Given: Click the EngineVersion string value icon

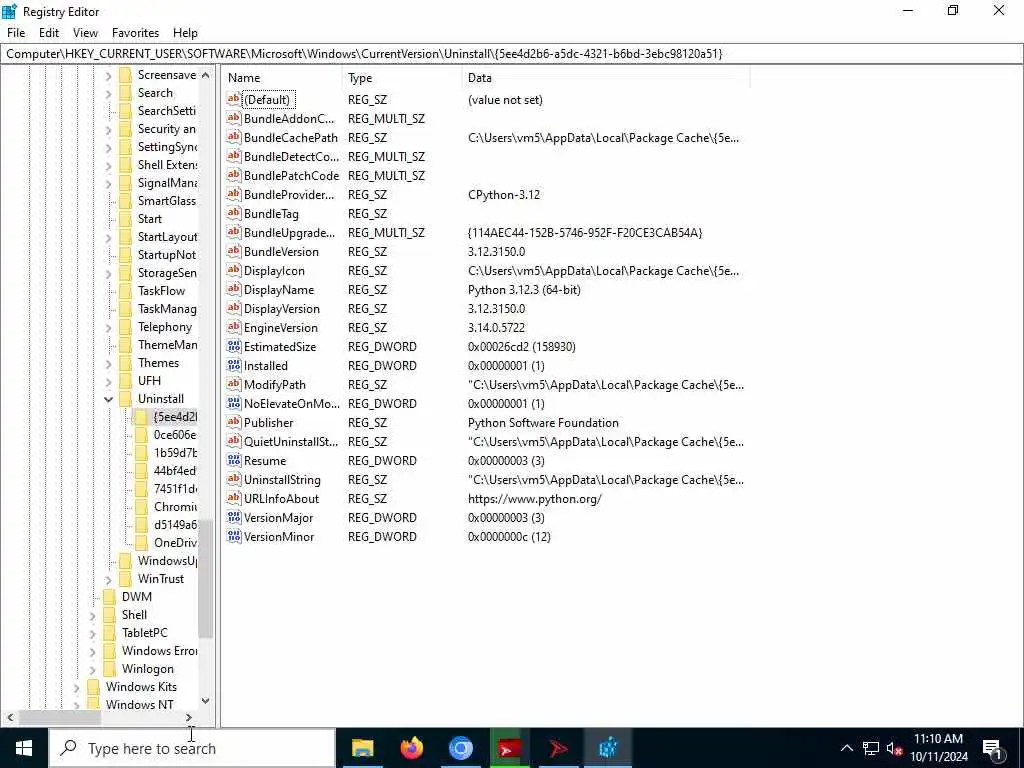Looking at the screenshot, I should [234, 327].
